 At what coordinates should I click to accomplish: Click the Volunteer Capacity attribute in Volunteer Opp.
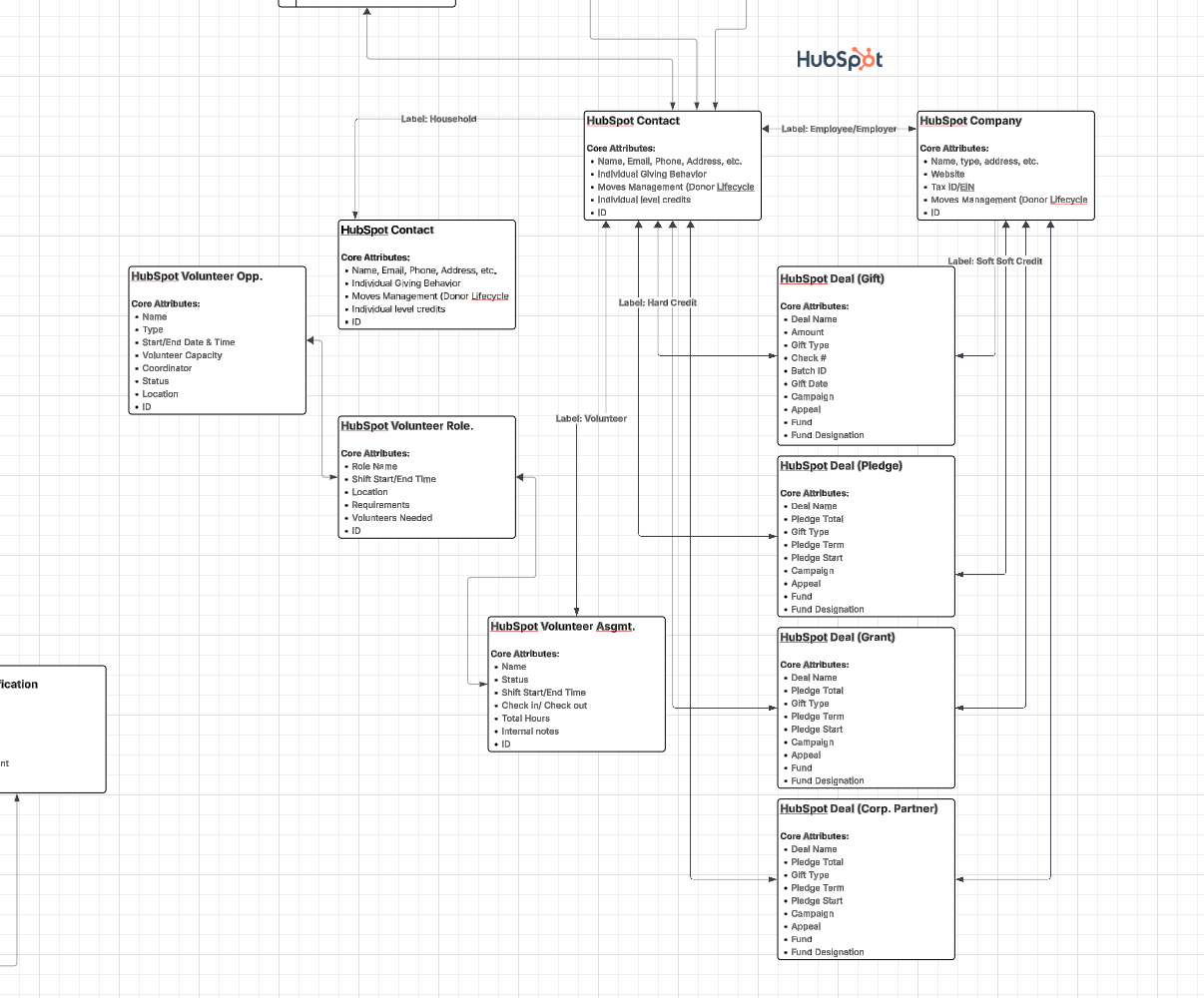[182, 355]
